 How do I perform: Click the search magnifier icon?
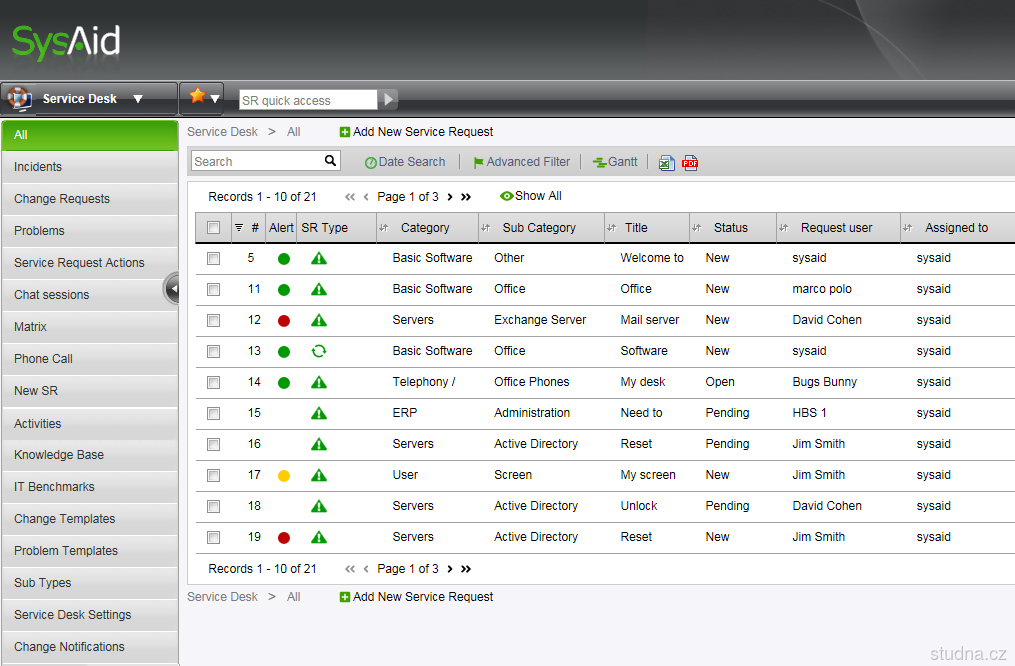(330, 161)
